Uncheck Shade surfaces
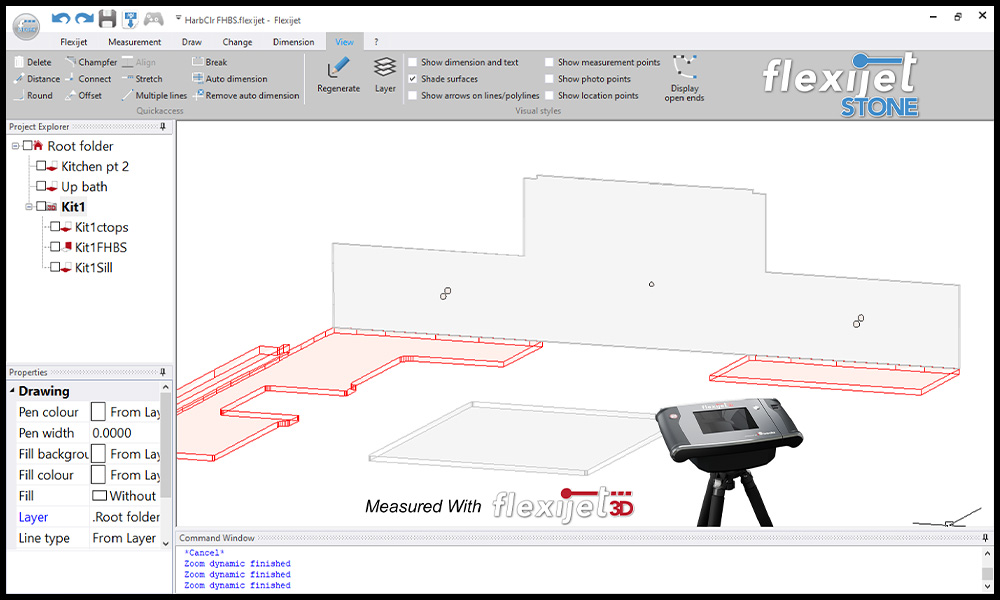Viewport: 1000px width, 600px height. tap(413, 79)
